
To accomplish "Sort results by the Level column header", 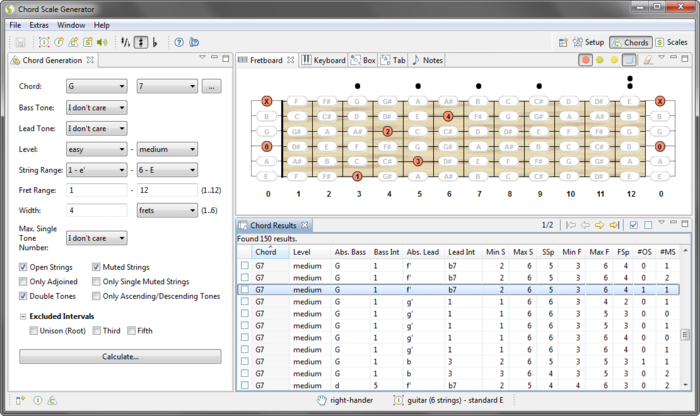I will click(309, 252).
